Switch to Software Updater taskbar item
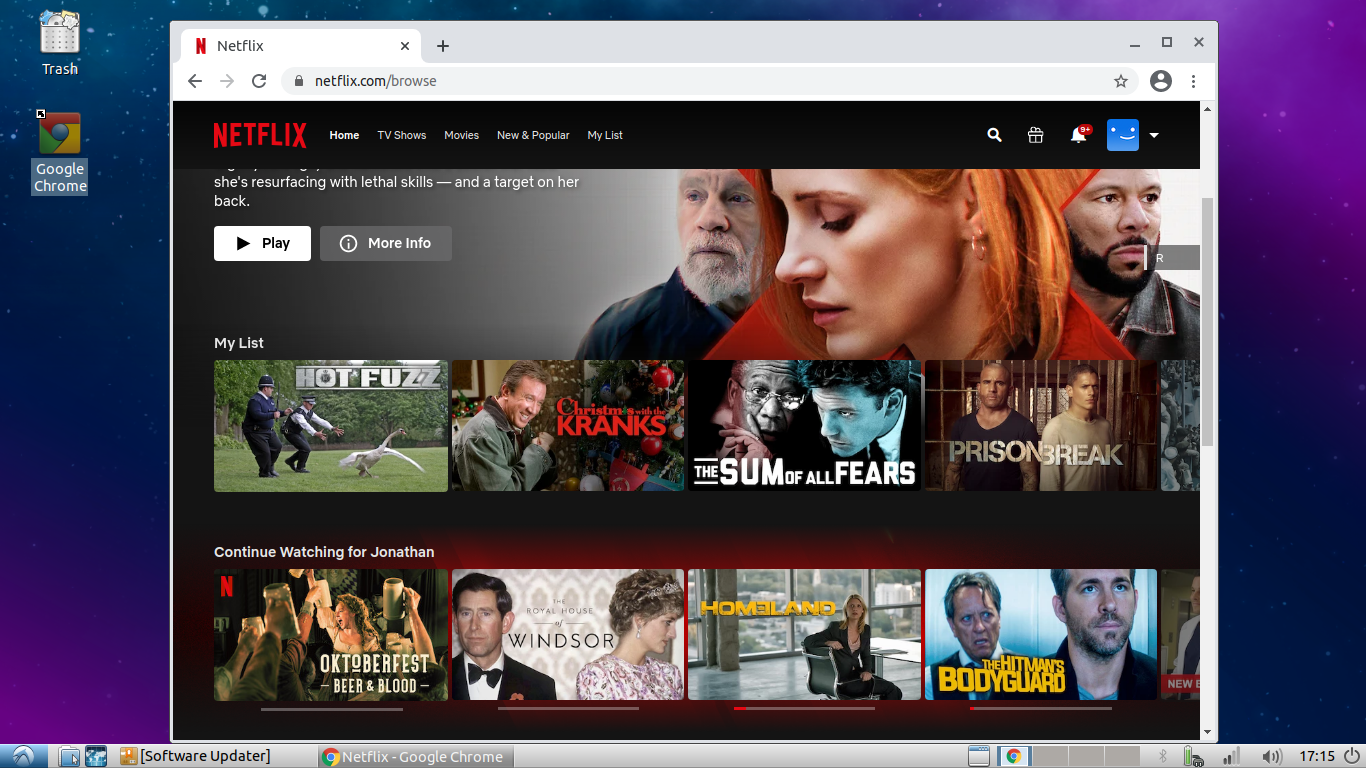 point(196,756)
